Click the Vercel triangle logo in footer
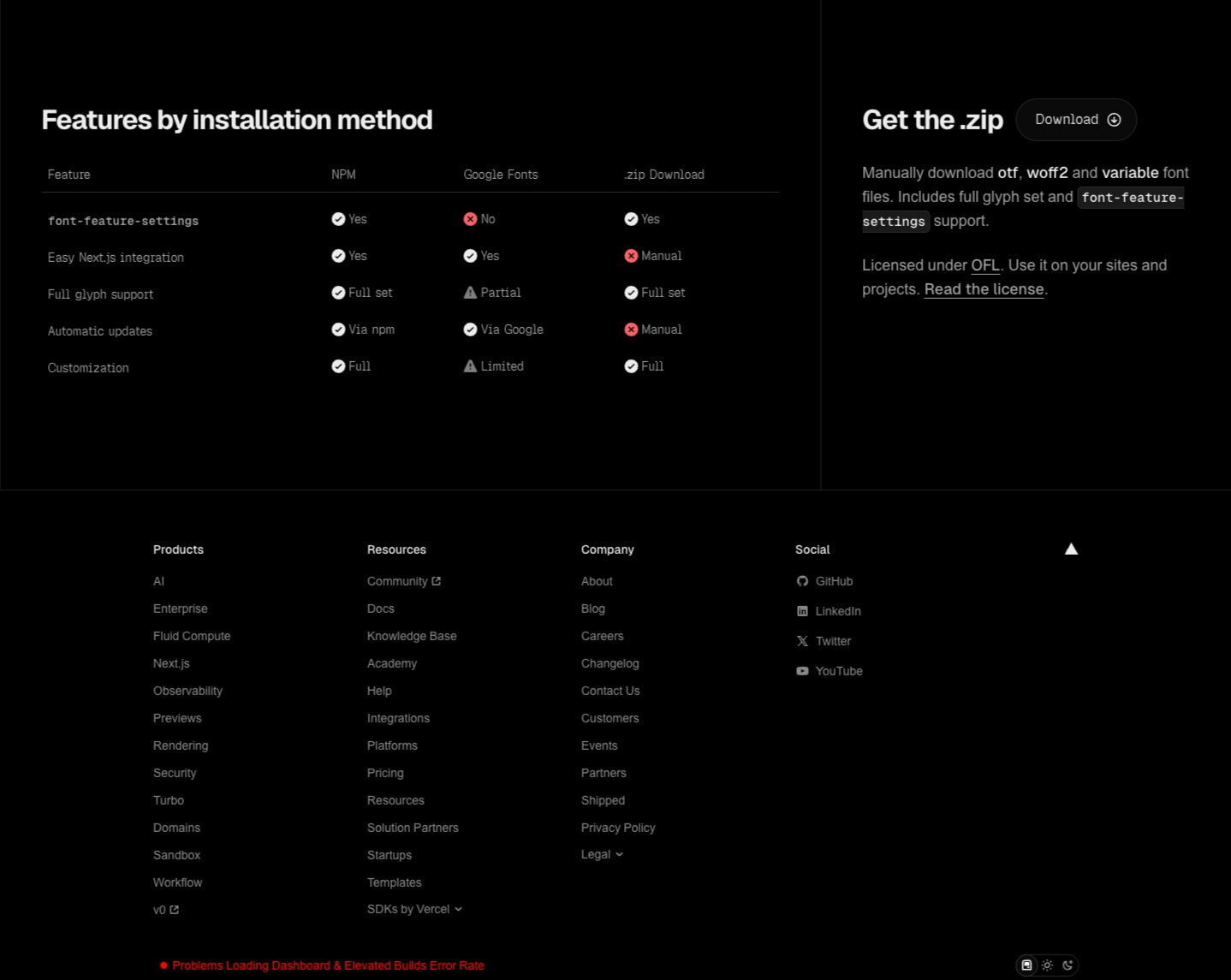The width and height of the screenshot is (1231, 980). 1071,549
